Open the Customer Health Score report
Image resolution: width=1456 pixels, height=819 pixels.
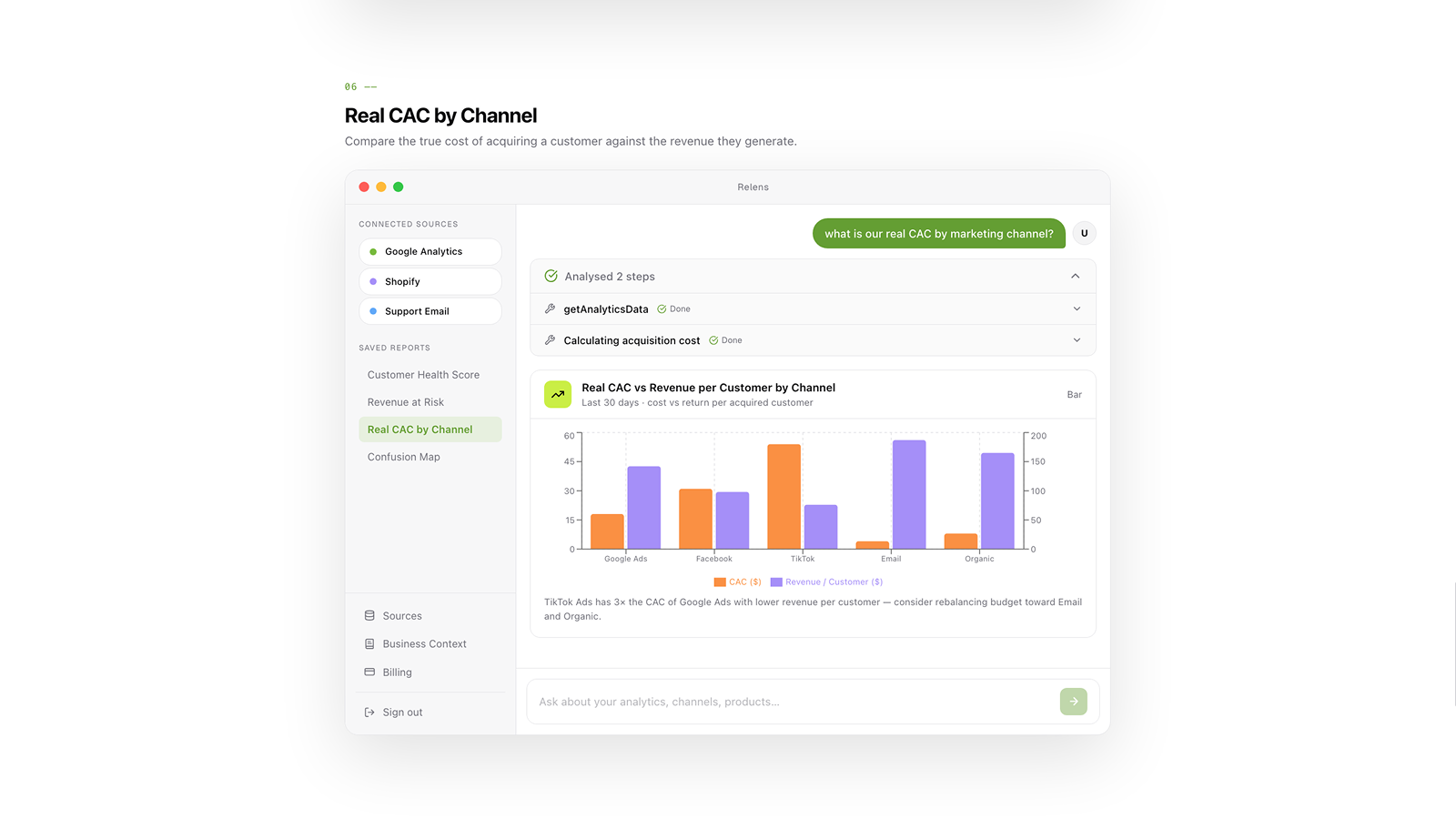pyautogui.click(x=423, y=375)
